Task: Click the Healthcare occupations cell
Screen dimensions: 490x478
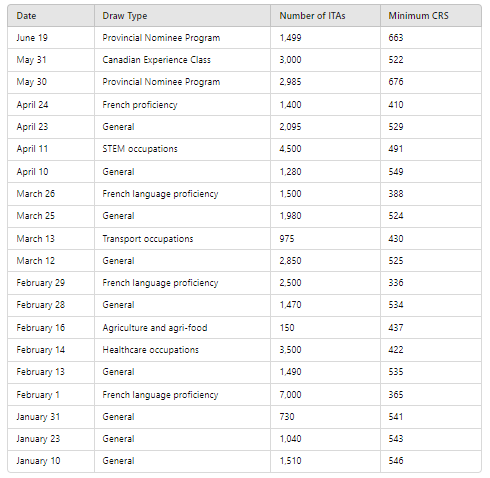Action: tap(182, 350)
